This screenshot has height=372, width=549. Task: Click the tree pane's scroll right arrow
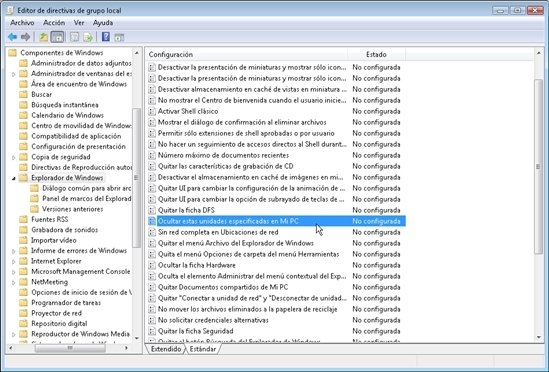coord(126,348)
